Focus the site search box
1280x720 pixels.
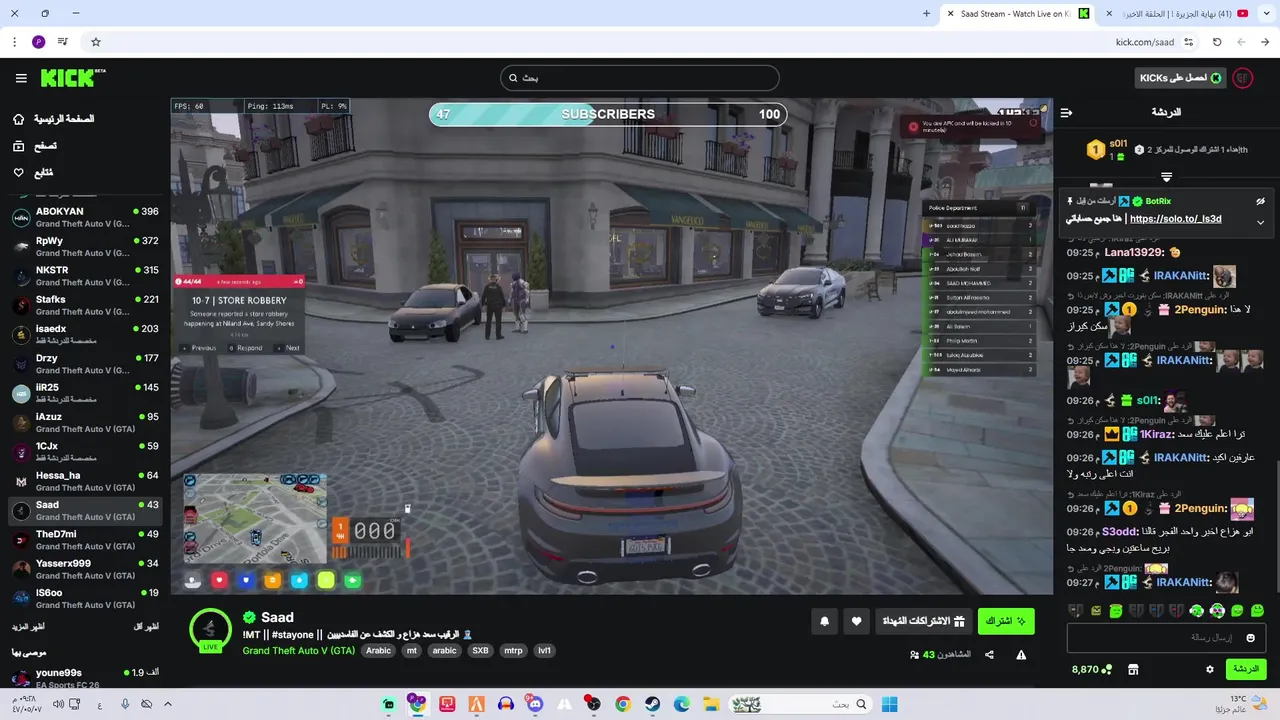pyautogui.click(x=639, y=78)
